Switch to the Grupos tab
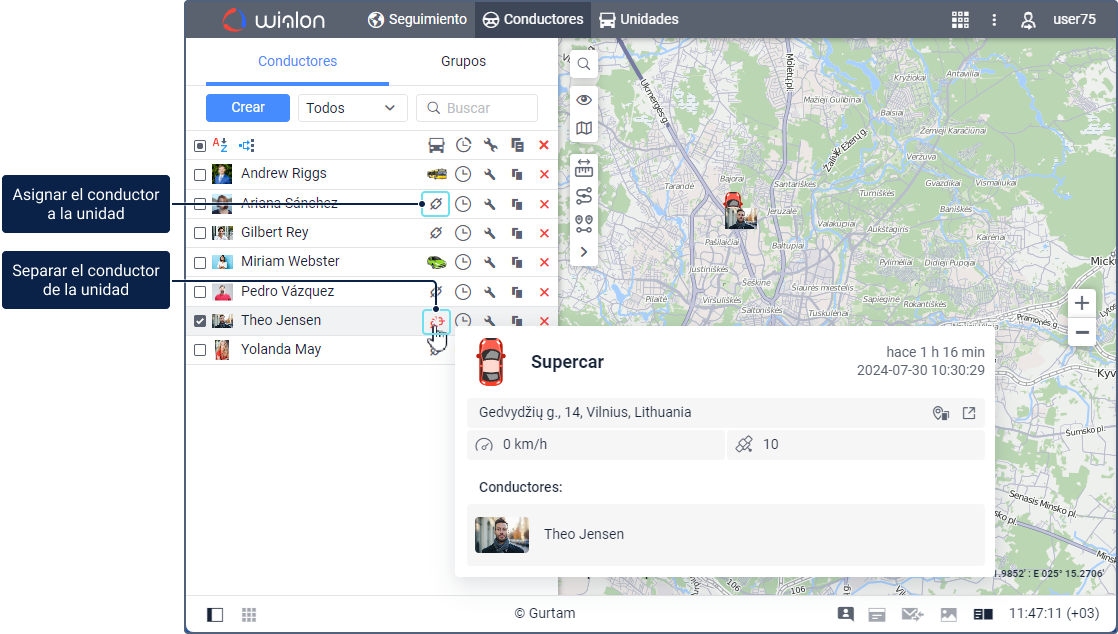The width and height of the screenshot is (1118, 634). point(463,61)
